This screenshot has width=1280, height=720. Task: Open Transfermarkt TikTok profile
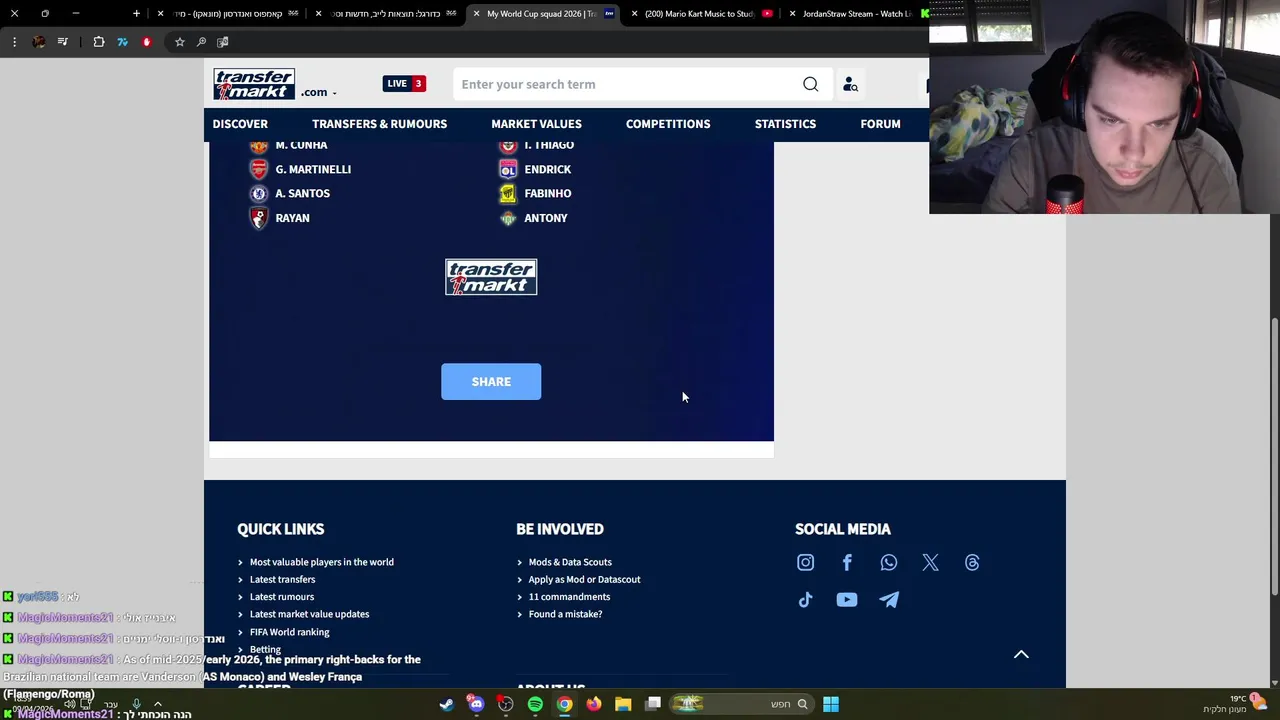coord(805,600)
